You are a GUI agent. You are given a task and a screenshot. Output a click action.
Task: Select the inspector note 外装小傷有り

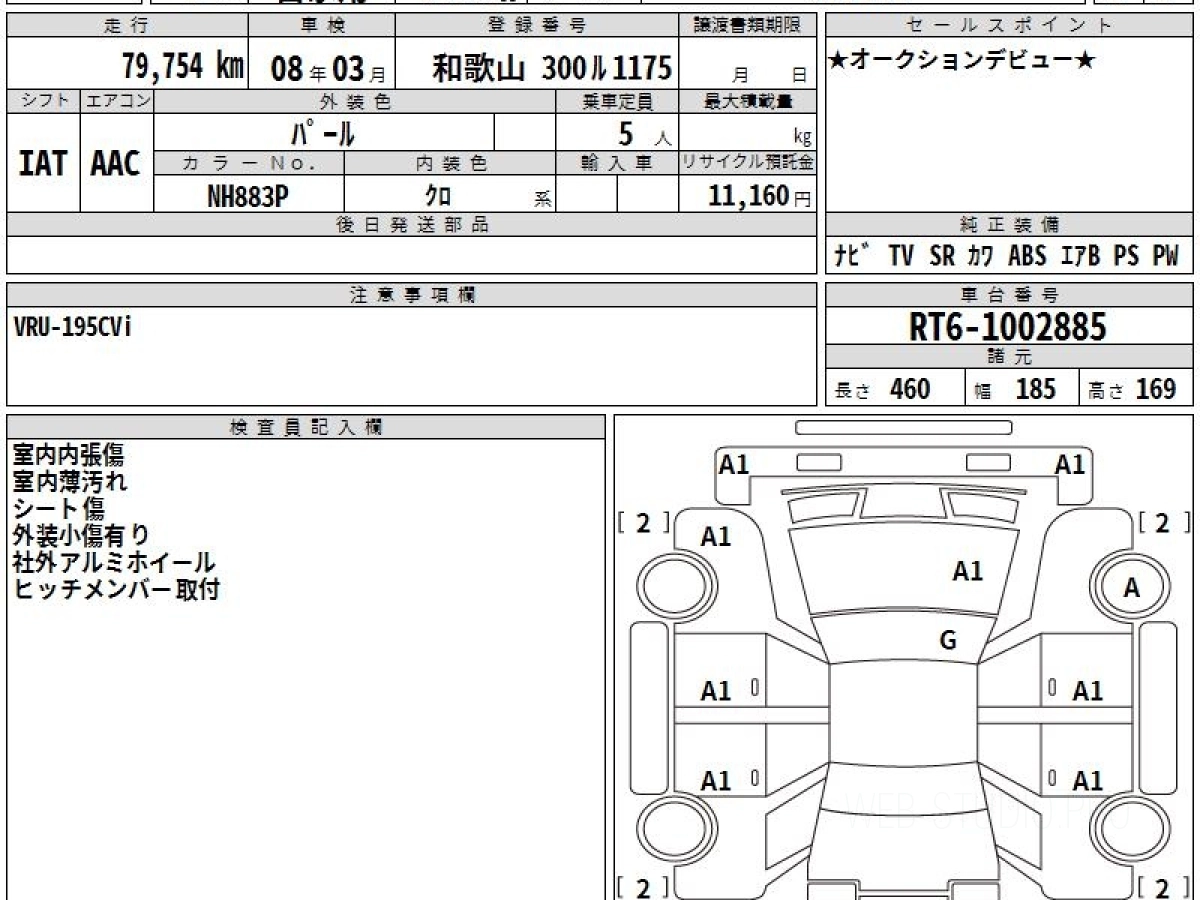click(81, 536)
